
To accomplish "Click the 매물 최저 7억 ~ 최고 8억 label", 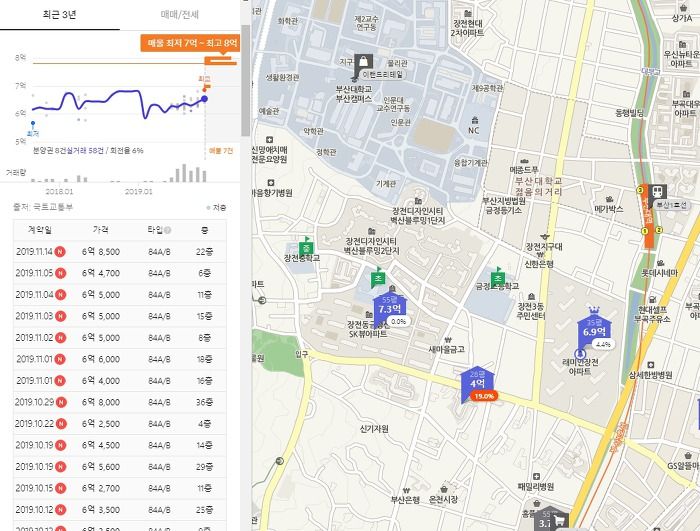I will [x=192, y=43].
